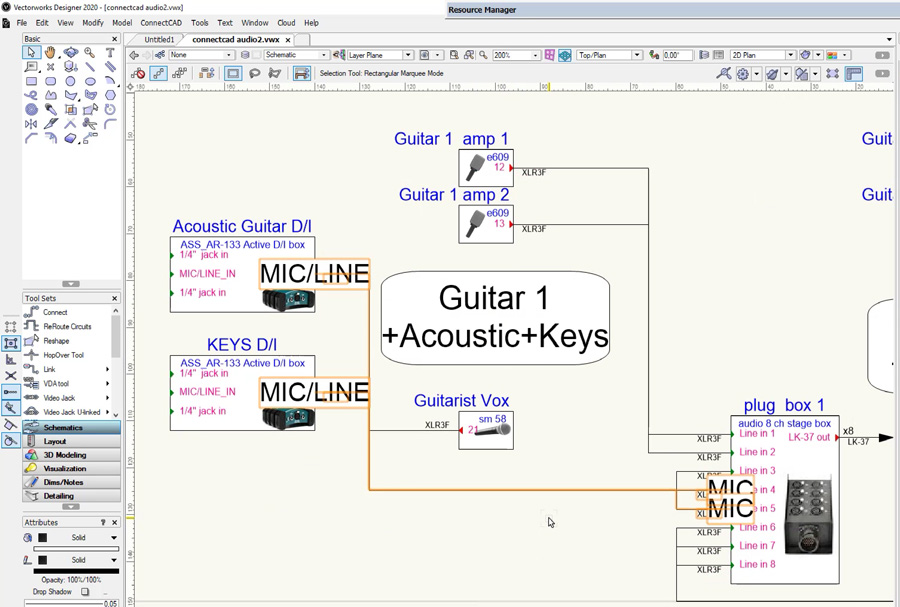Screen dimensions: 900x607
Task: Toggle the Drop Shadow checkbox
Action: coord(85,592)
